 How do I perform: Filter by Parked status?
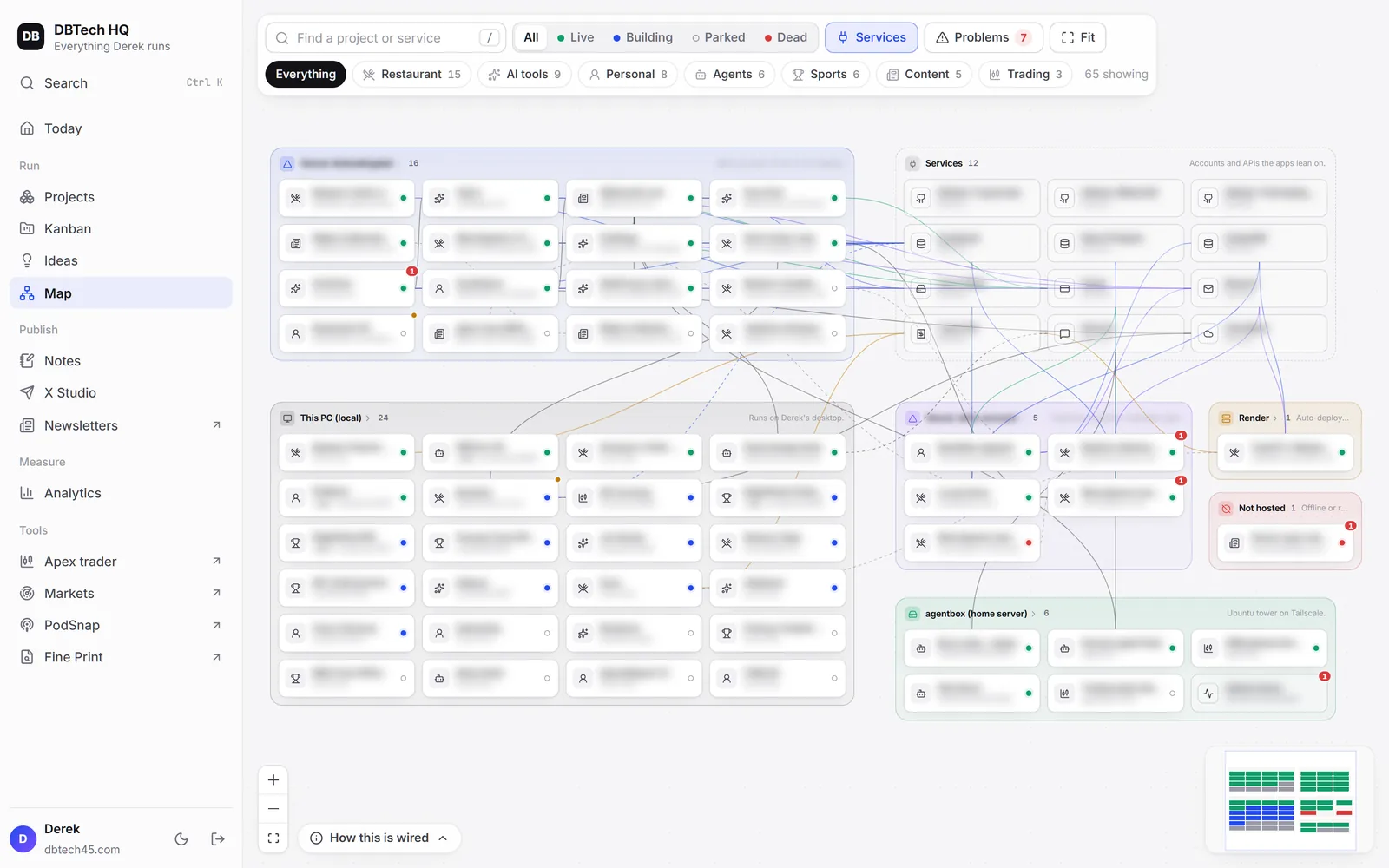(x=719, y=37)
